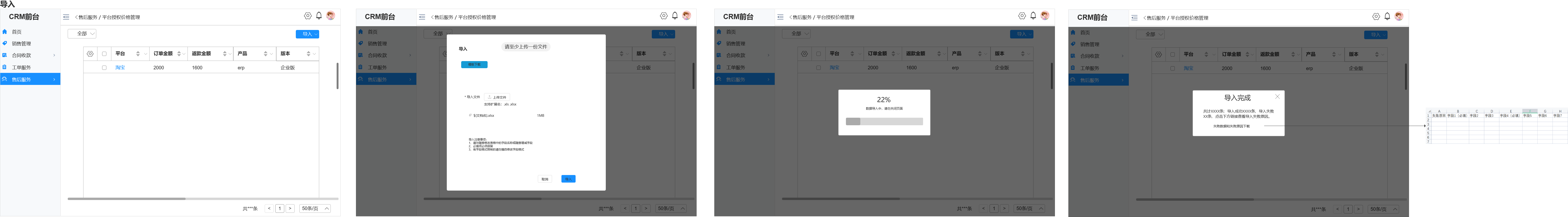Select 首页 in 导入完成 screen sidebar
1568x217 pixels.
click(x=1099, y=32)
